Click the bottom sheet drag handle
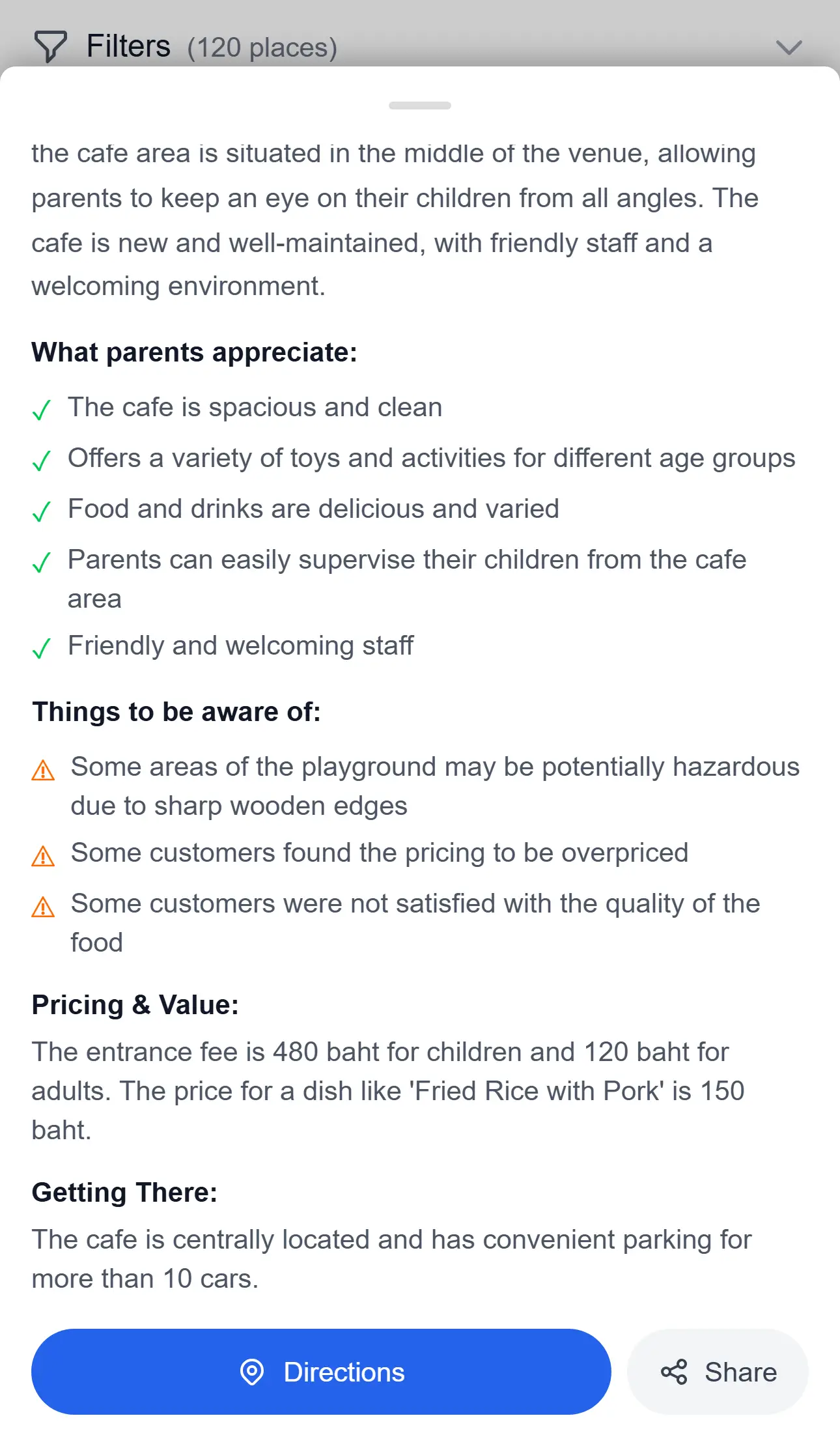840x1446 pixels. [x=419, y=106]
